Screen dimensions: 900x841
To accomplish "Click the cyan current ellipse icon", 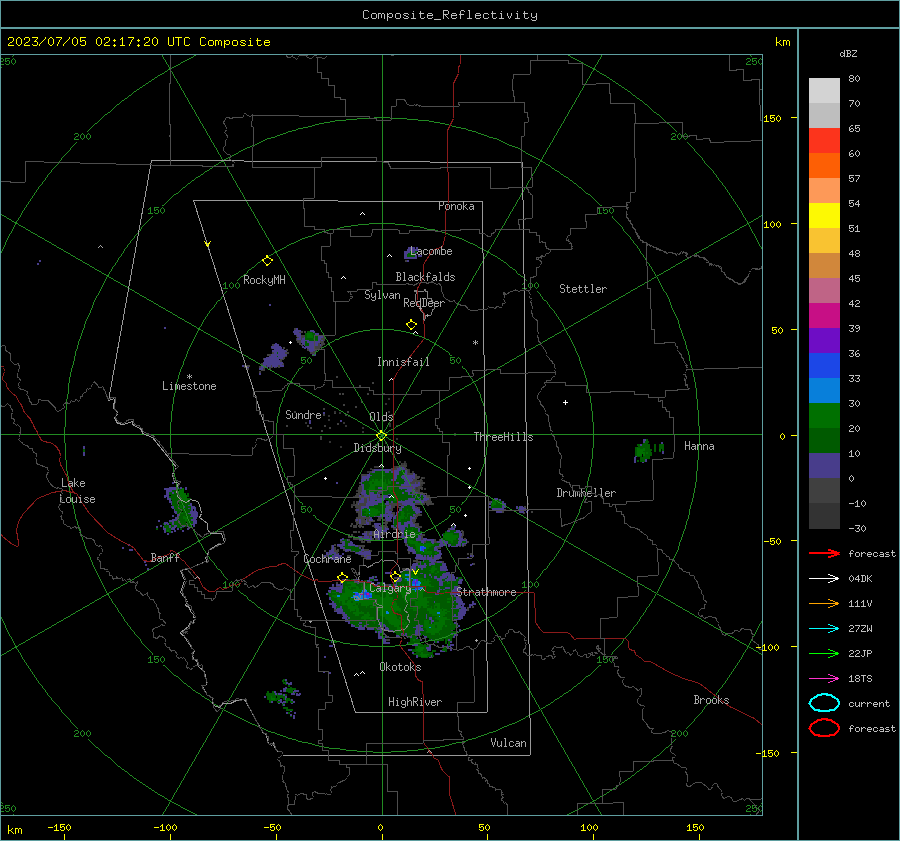I will 824,703.
